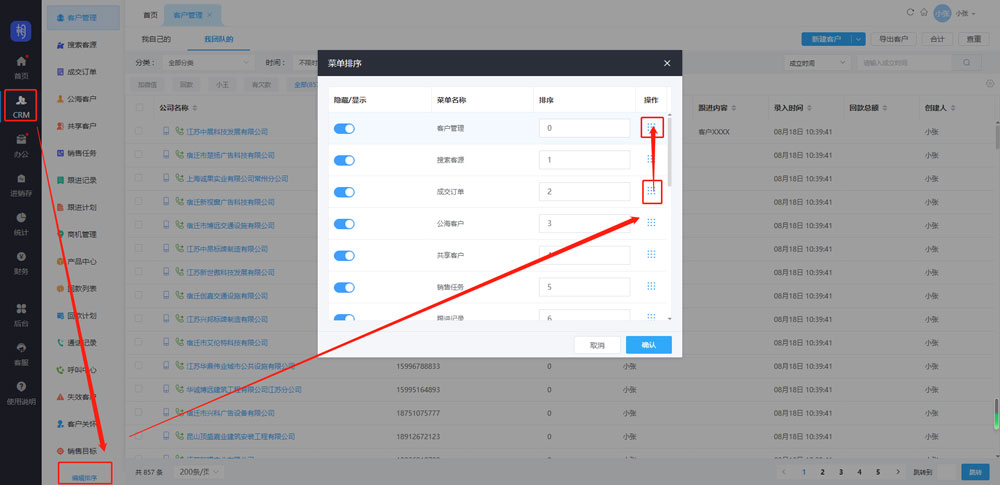Click the drag handle for 搜索客源 row
The width and height of the screenshot is (1000, 485).
click(x=651, y=159)
